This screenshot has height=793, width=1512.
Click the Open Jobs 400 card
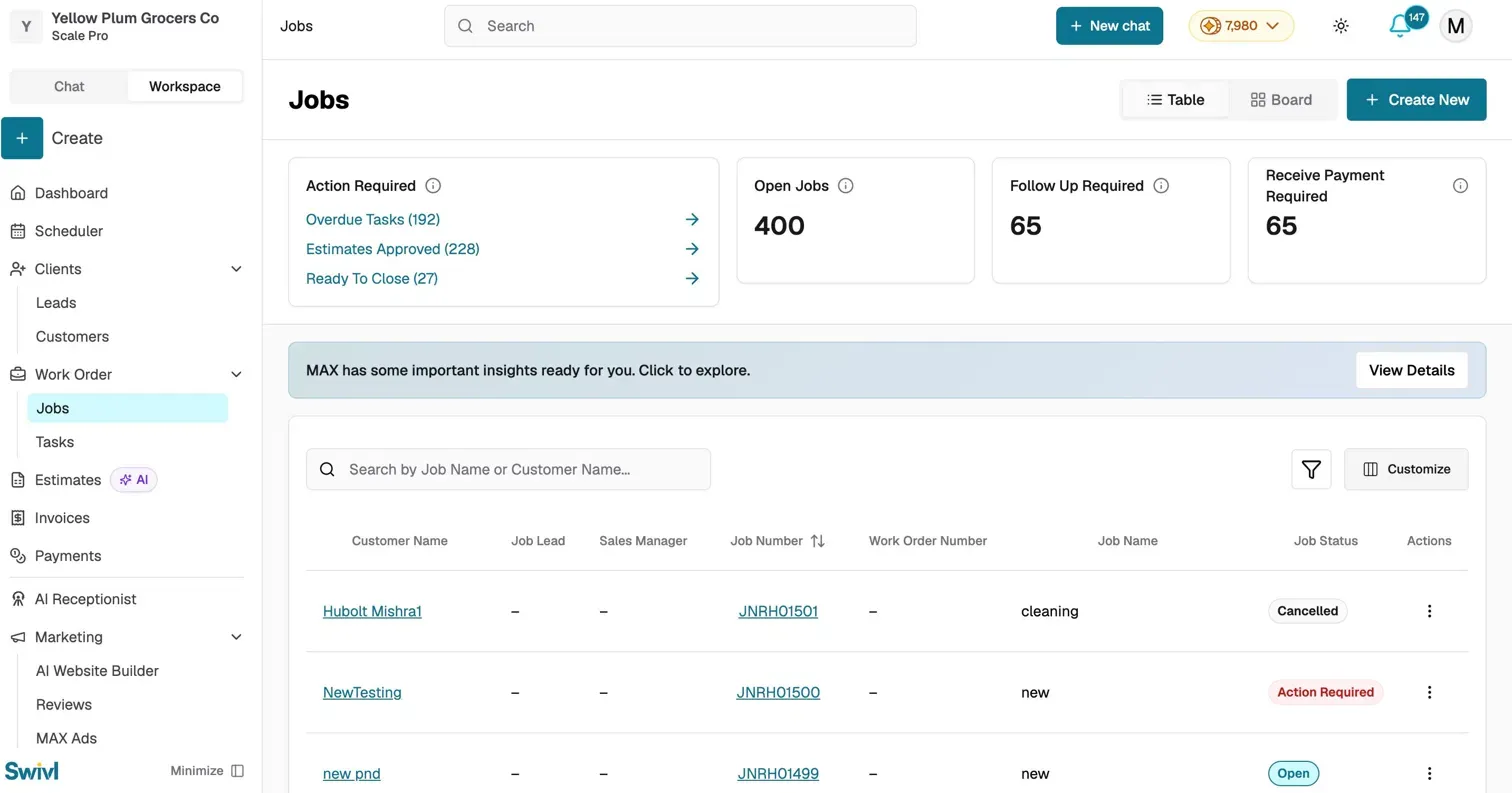point(855,220)
